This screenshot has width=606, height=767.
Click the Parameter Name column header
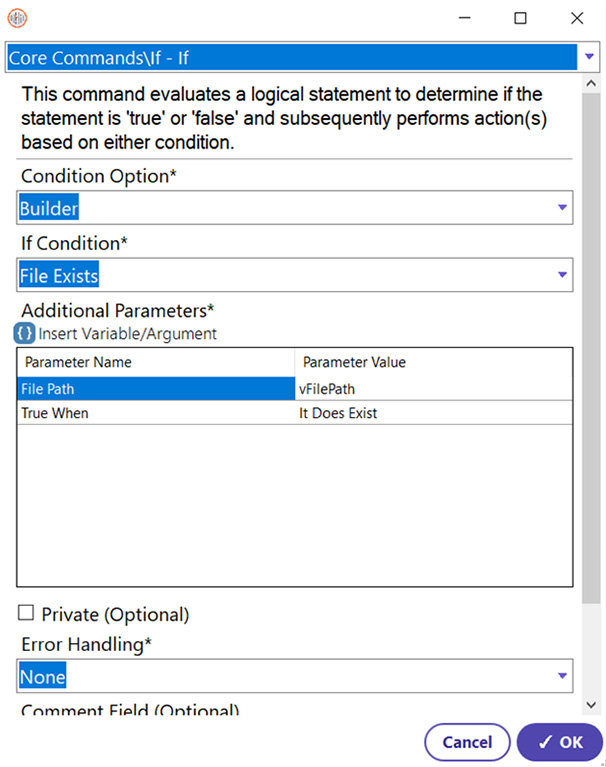pos(156,362)
